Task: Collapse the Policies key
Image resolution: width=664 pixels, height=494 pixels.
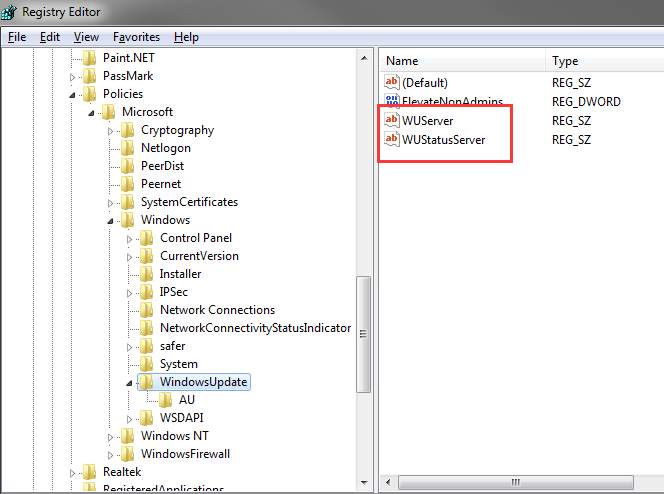Action: click(x=72, y=94)
